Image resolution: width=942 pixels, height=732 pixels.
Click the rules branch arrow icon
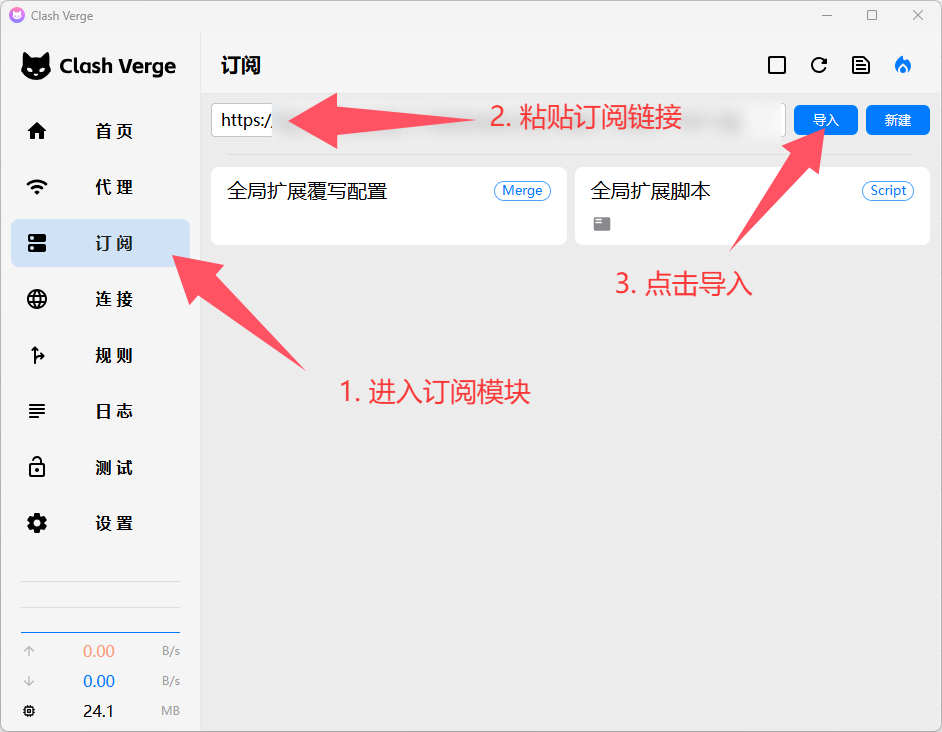point(37,355)
